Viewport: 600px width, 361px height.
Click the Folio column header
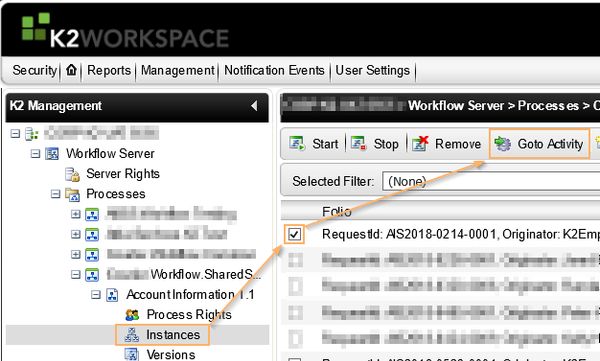pos(337,211)
